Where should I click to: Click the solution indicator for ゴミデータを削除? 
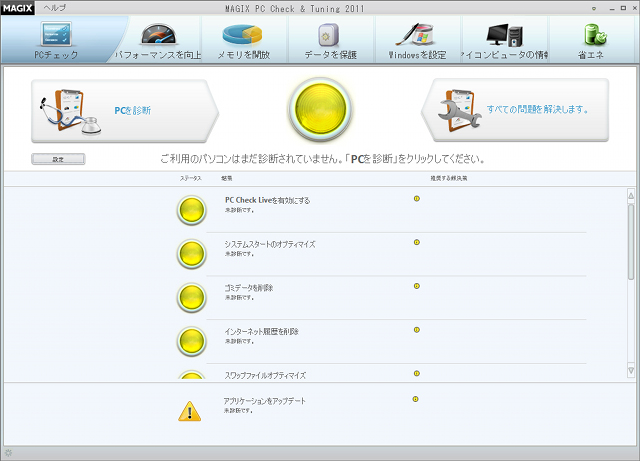[x=417, y=286]
